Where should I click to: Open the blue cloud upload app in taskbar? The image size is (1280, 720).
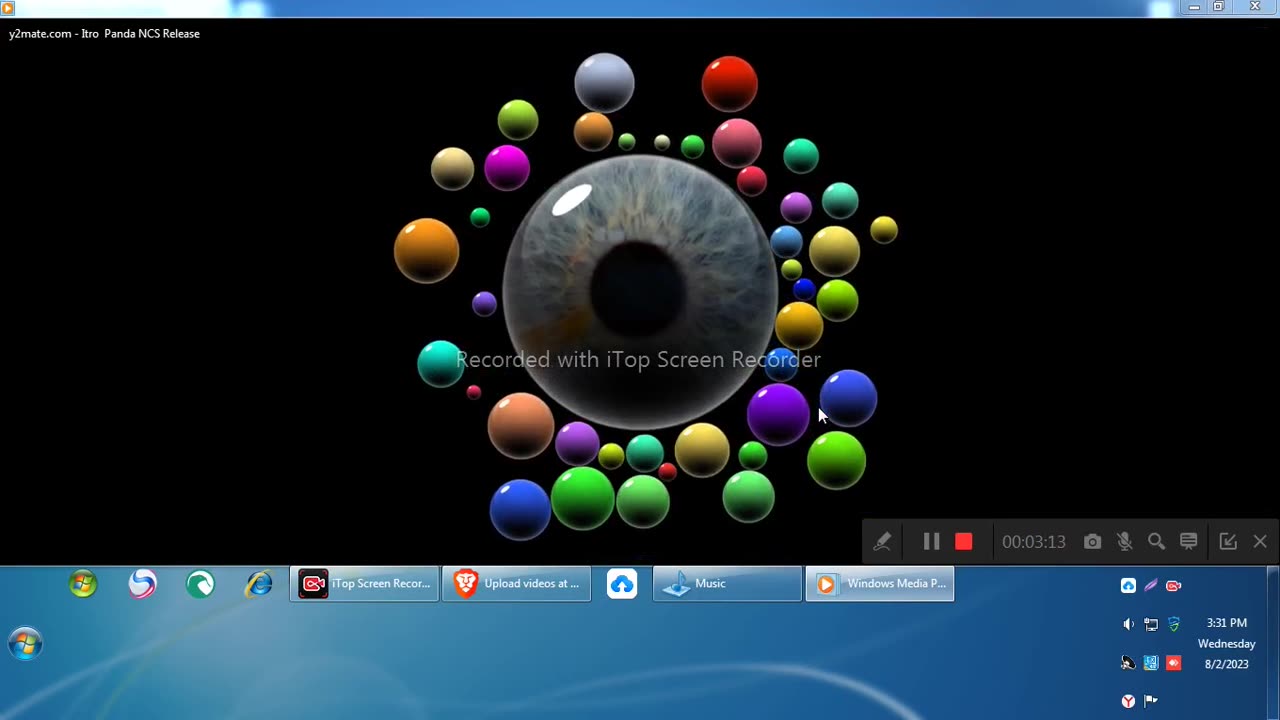(x=622, y=584)
